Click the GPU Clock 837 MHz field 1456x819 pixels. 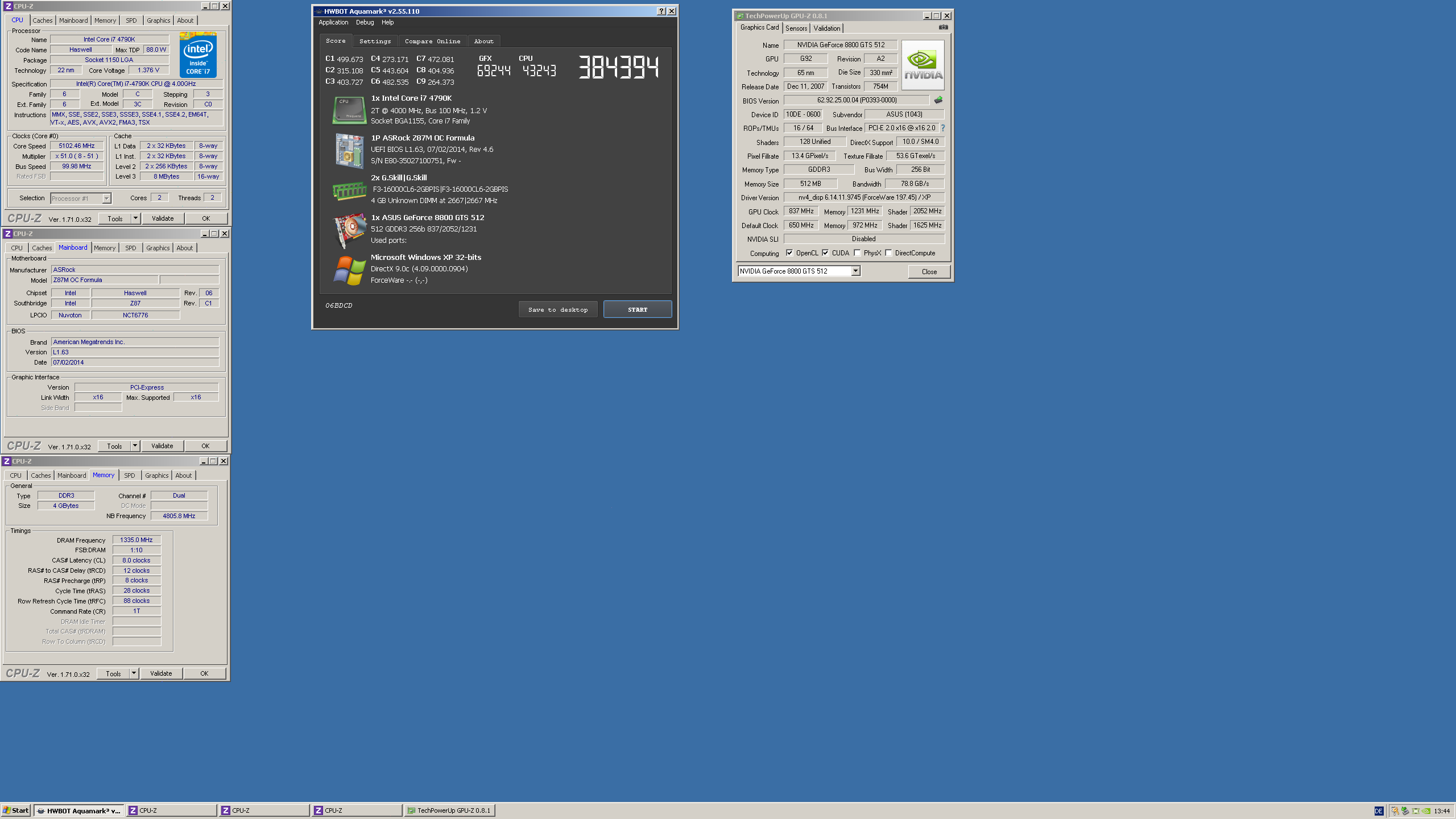(801, 211)
